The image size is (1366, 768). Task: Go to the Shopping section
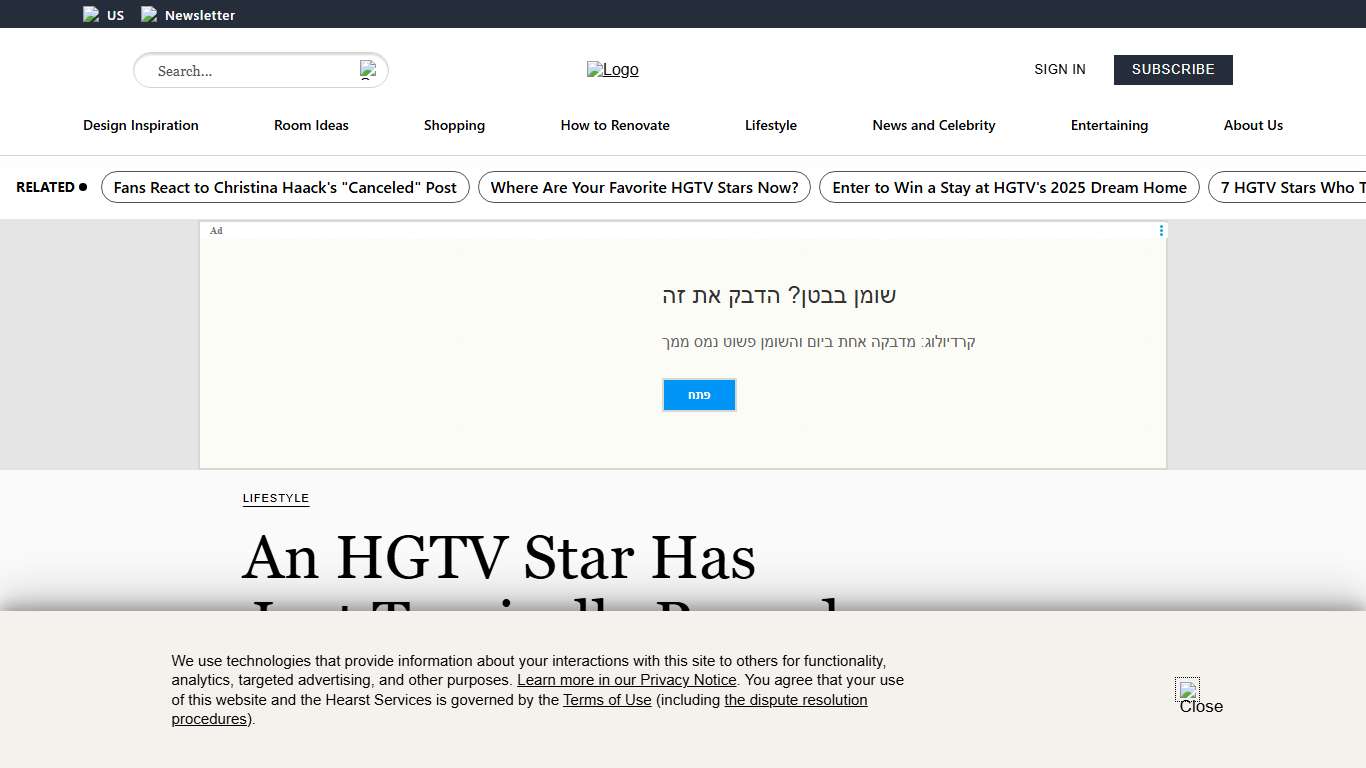coord(454,126)
